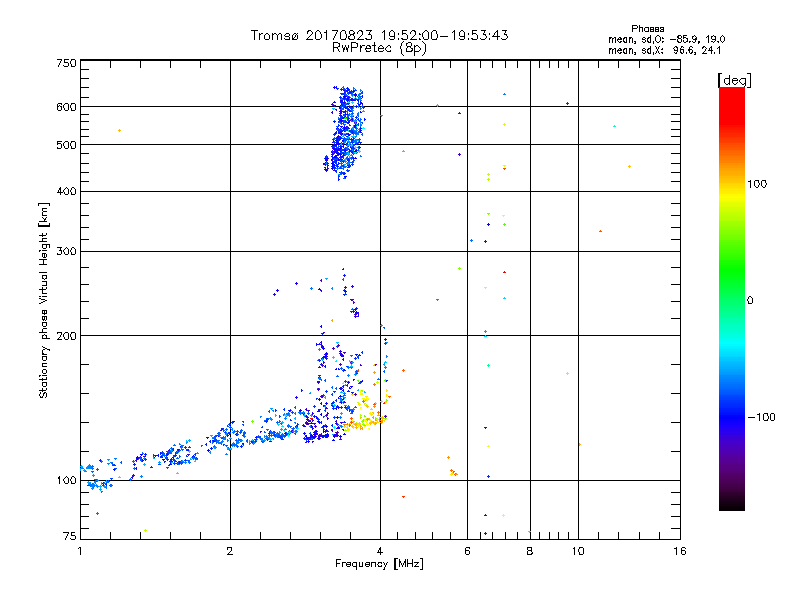Select the "mean, sd,X: 96.6, 24.1" line
Viewport: 800px width, 600px height.
point(664,50)
